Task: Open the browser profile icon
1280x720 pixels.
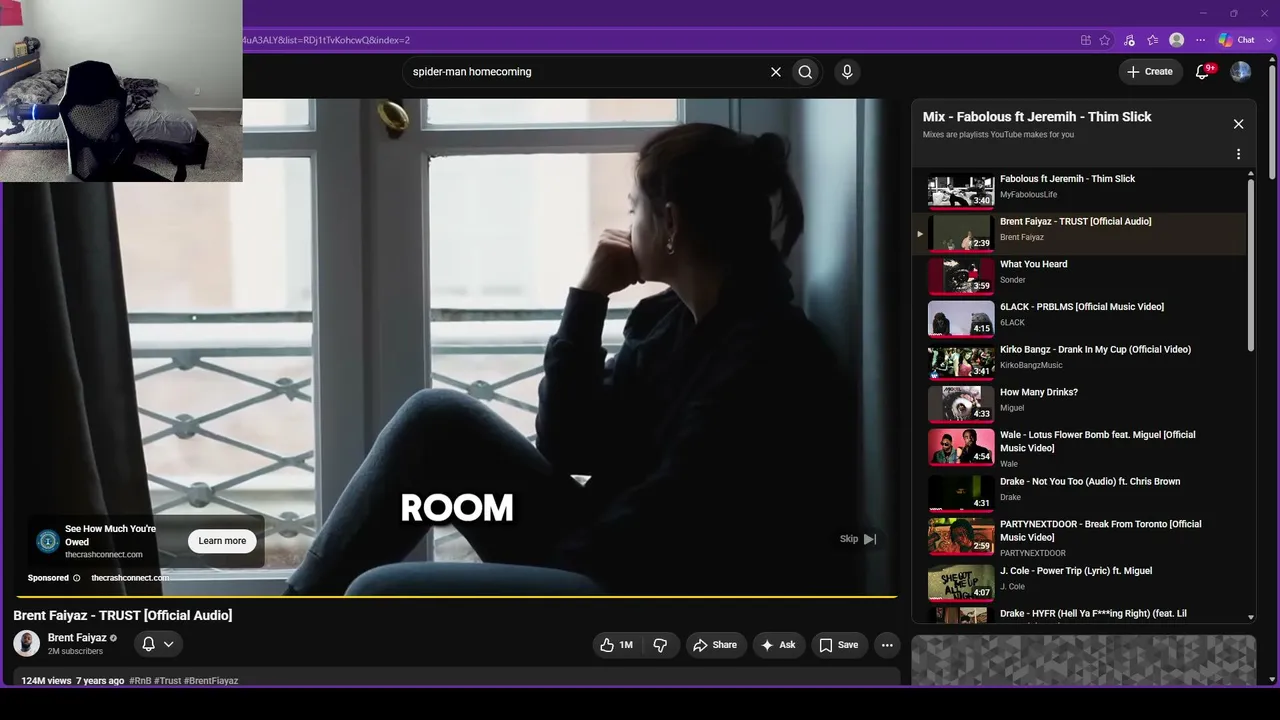Action: coord(1177,40)
